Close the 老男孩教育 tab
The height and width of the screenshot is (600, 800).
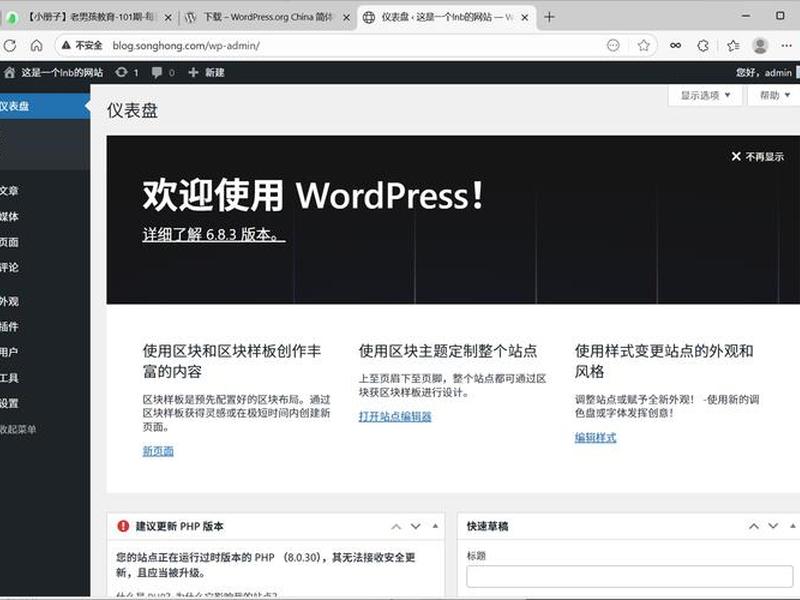168,17
